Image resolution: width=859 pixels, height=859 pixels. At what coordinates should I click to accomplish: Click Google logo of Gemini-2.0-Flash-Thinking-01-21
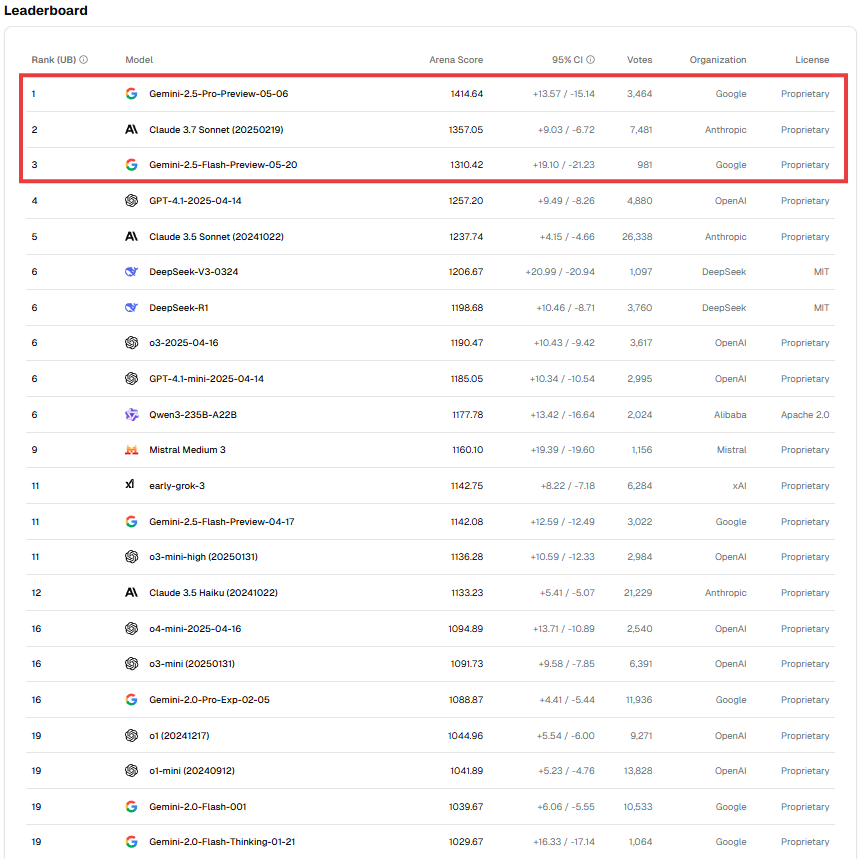[131, 842]
